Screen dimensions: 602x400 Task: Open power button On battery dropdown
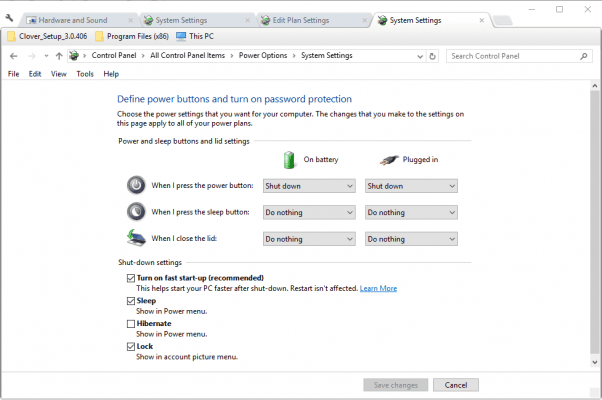point(309,186)
